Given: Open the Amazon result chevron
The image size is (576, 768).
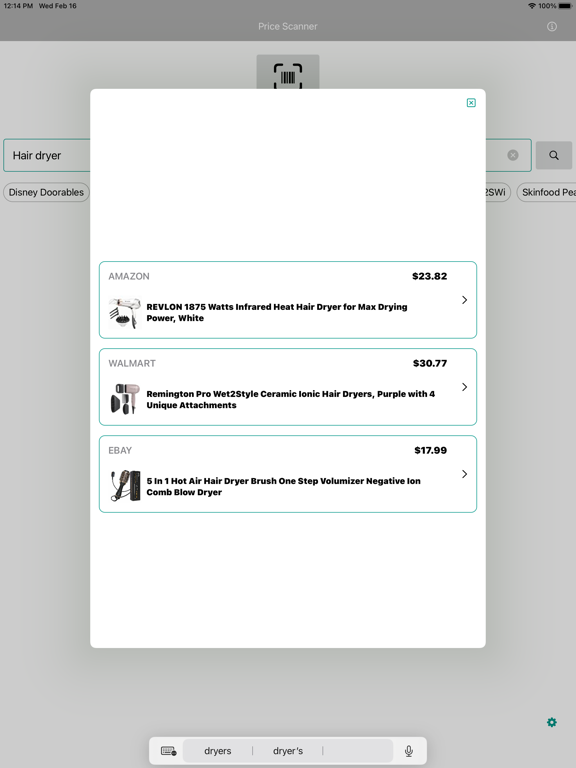Looking at the screenshot, I should point(464,300).
